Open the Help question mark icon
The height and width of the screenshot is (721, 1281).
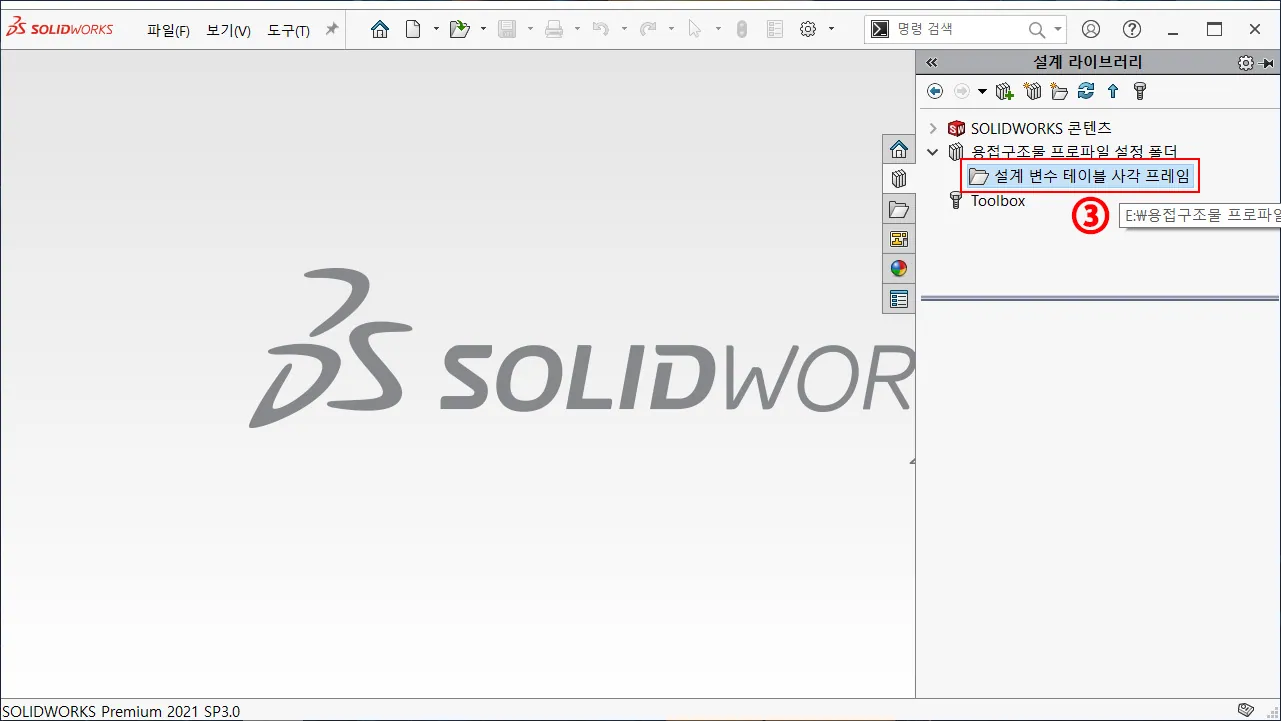tap(1132, 29)
